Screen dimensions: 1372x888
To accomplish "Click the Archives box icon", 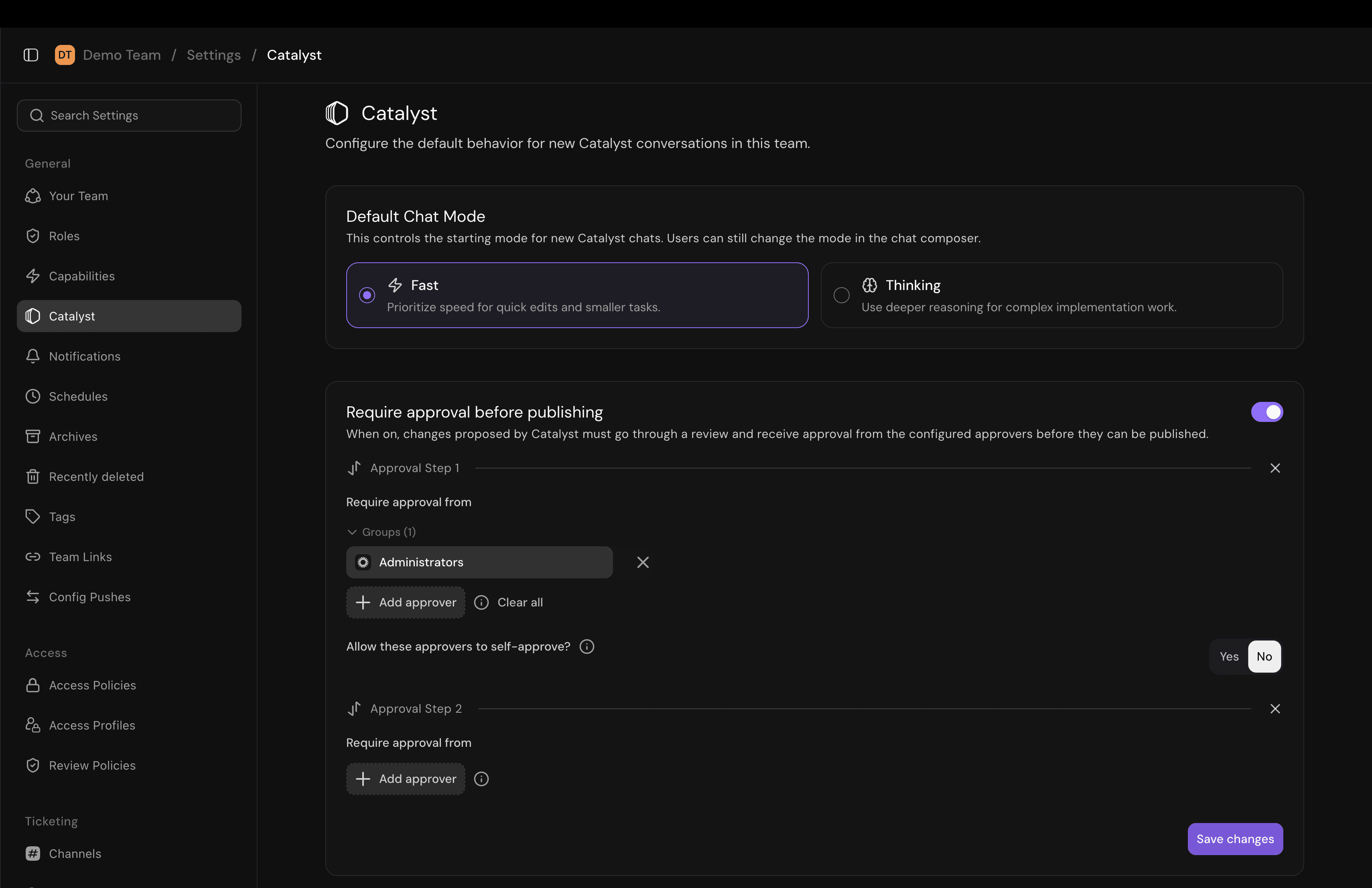I will click(x=33, y=436).
